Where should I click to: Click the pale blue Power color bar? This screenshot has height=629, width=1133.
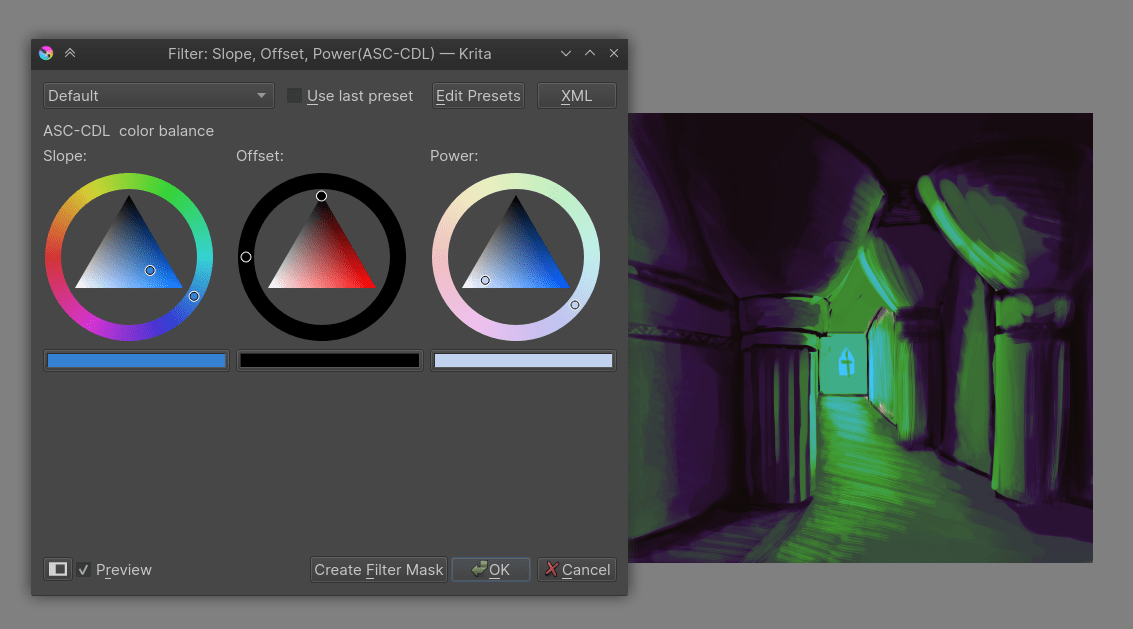click(523, 361)
